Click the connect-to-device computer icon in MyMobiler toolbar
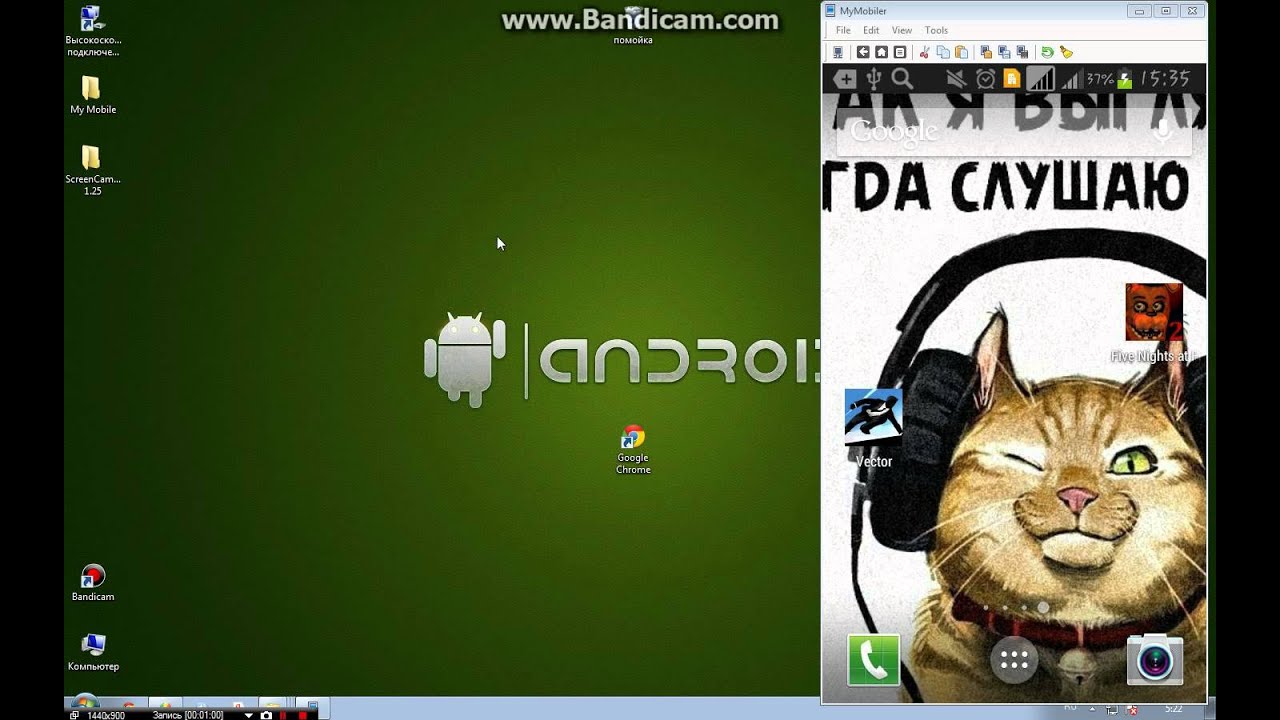1280x720 pixels. [x=838, y=52]
